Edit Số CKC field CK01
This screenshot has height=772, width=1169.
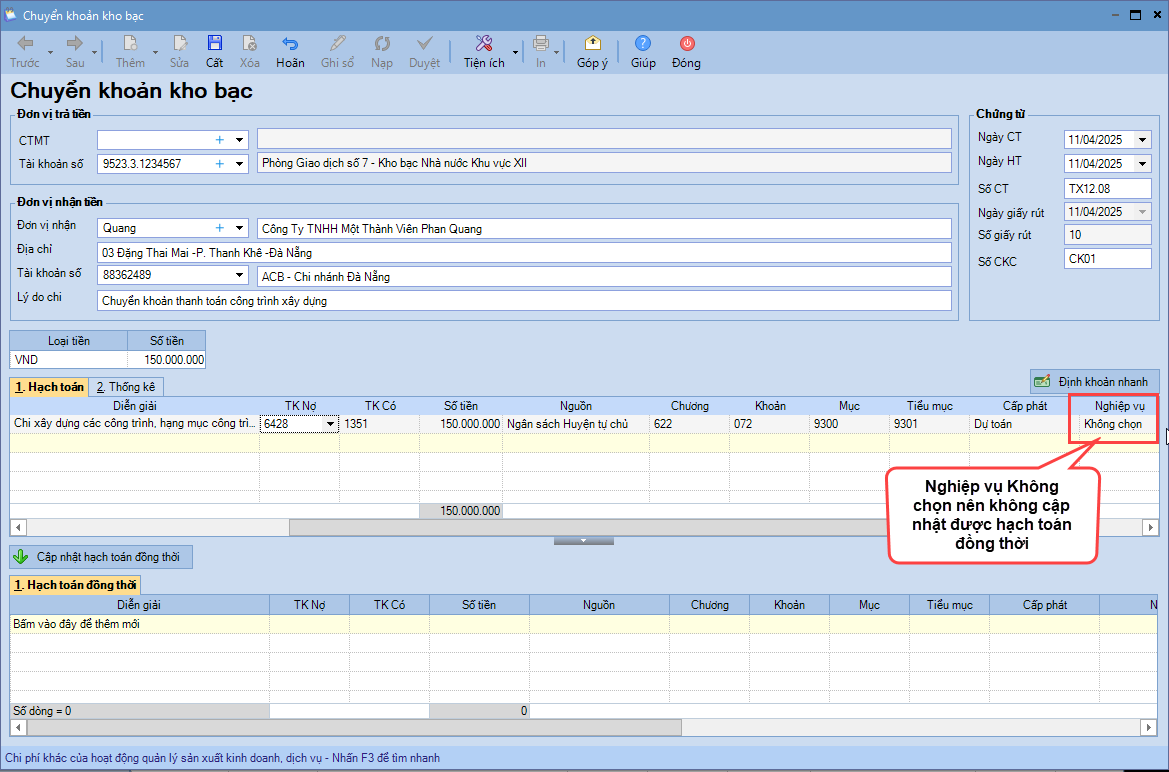1107,258
